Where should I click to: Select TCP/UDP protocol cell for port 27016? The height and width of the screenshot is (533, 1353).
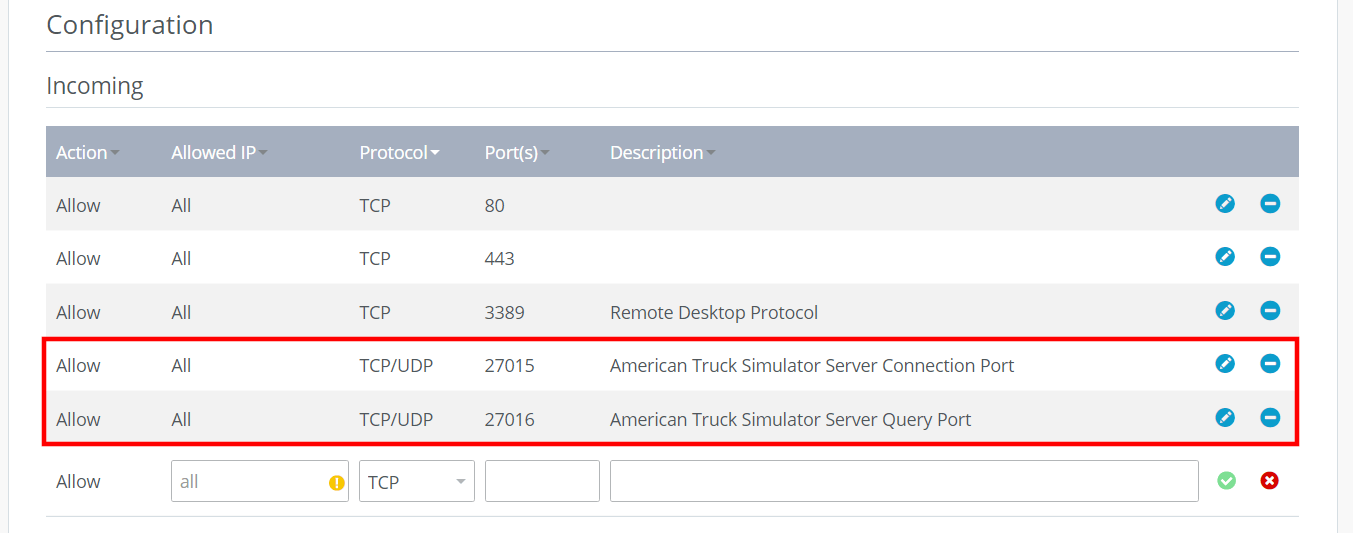396,419
